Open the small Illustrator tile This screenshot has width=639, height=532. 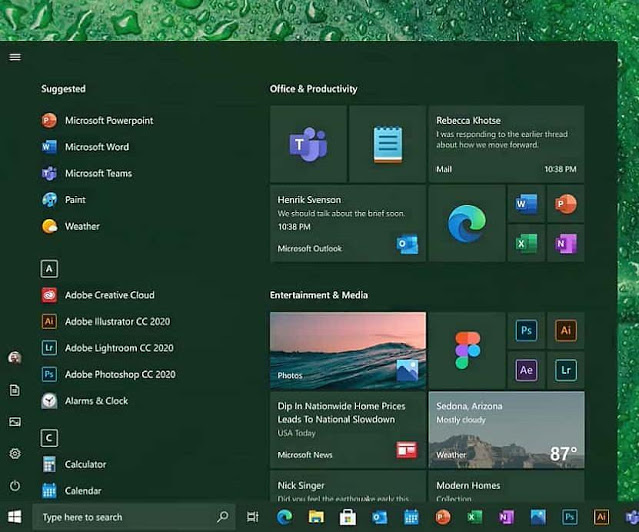pyautogui.click(x=566, y=331)
